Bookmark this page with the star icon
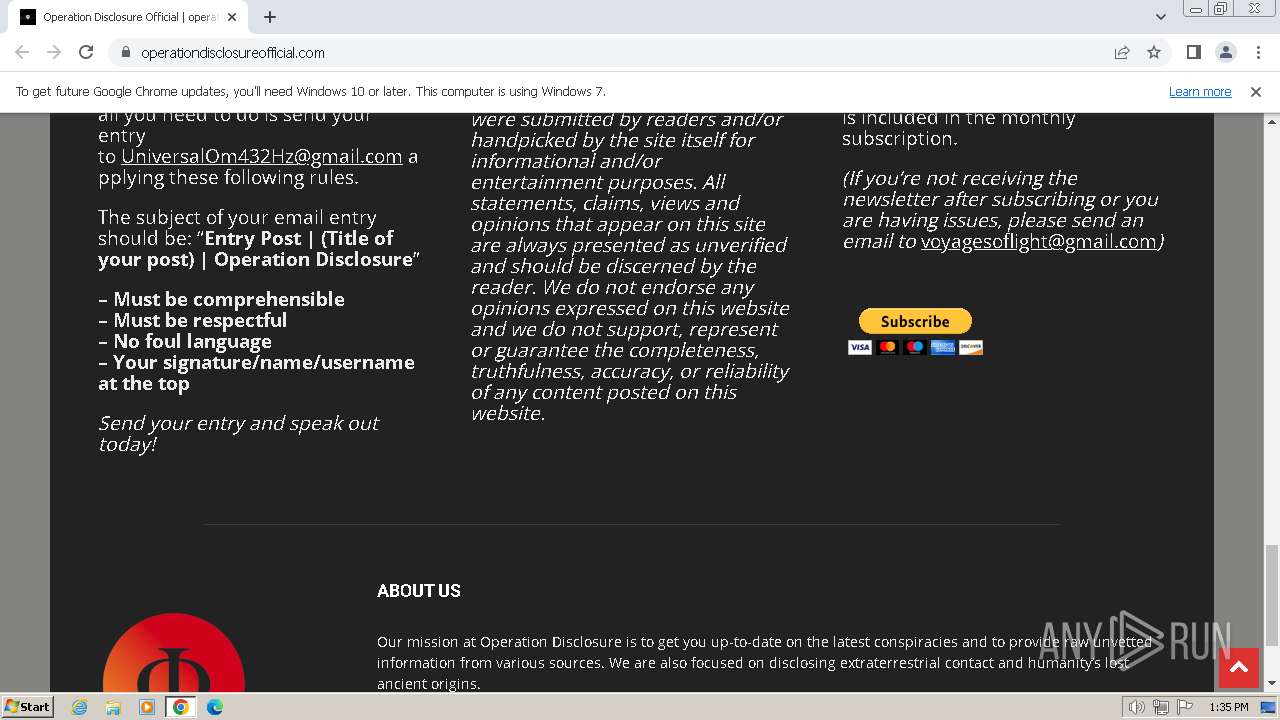 coord(1154,52)
